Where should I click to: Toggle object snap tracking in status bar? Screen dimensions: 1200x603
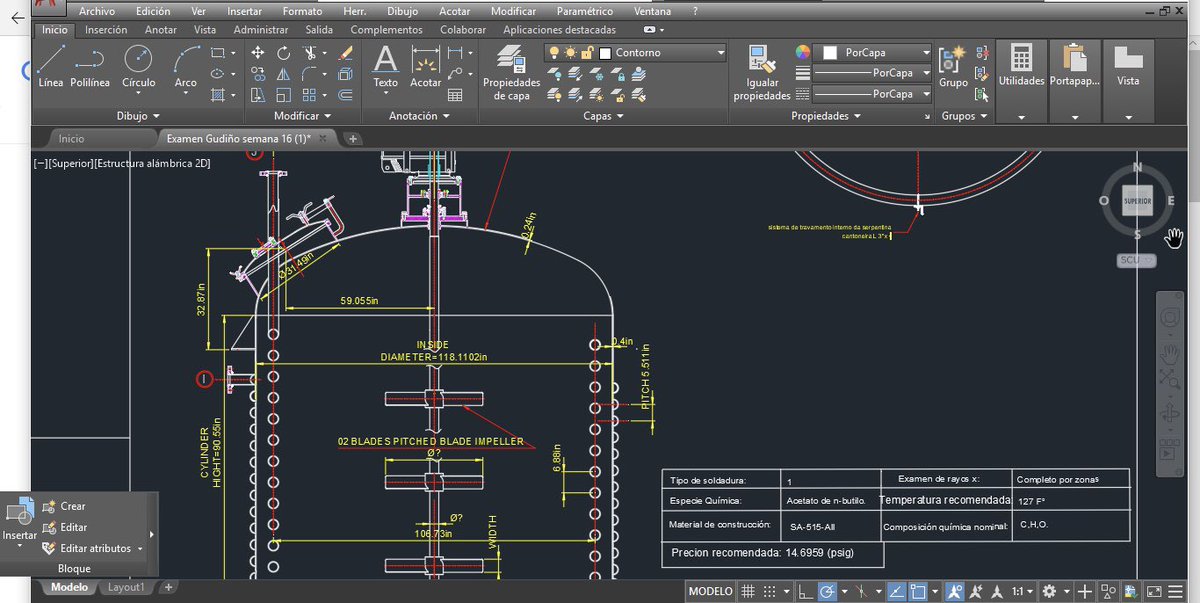click(x=897, y=591)
